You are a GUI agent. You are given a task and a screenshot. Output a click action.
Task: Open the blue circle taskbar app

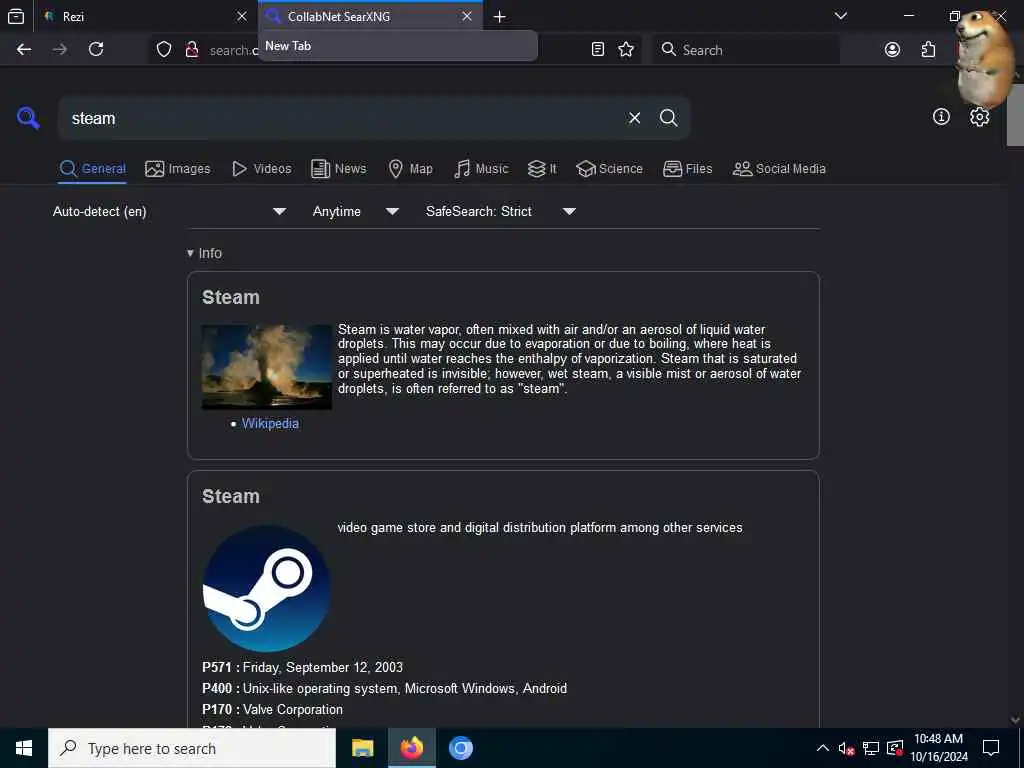460,748
